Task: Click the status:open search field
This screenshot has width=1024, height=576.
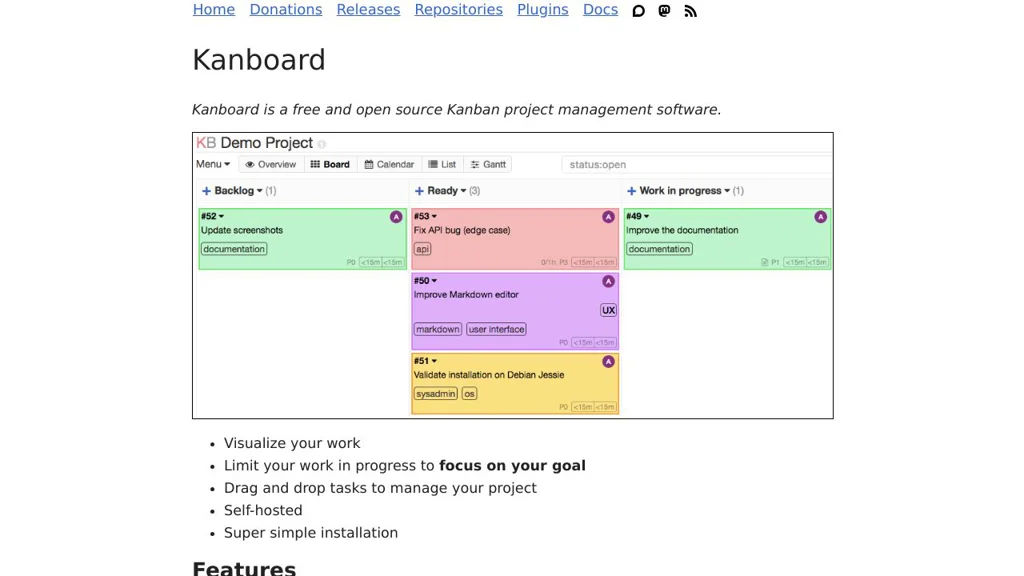Action: [697, 164]
